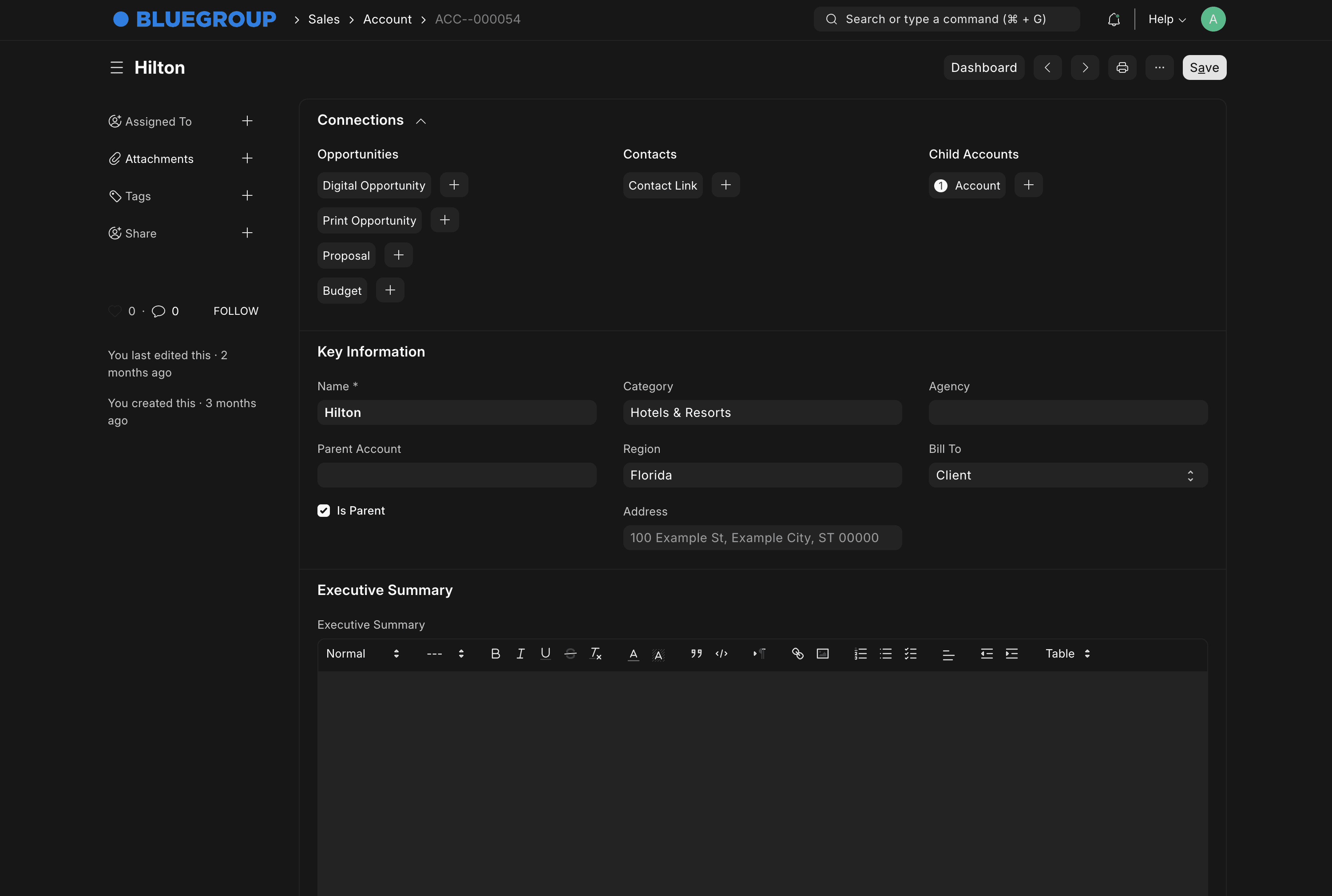Go to the previous account record
The width and height of the screenshot is (1332, 896).
(x=1047, y=67)
